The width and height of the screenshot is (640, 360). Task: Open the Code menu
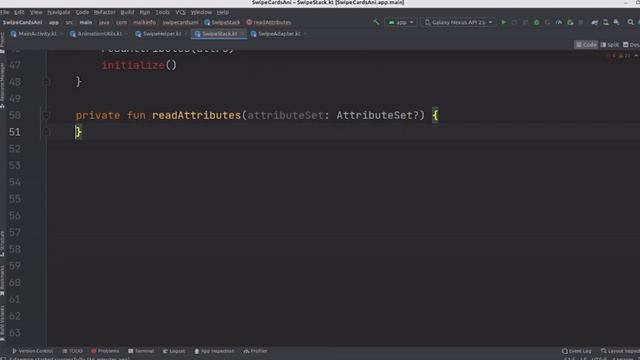pyautogui.click(x=82, y=12)
